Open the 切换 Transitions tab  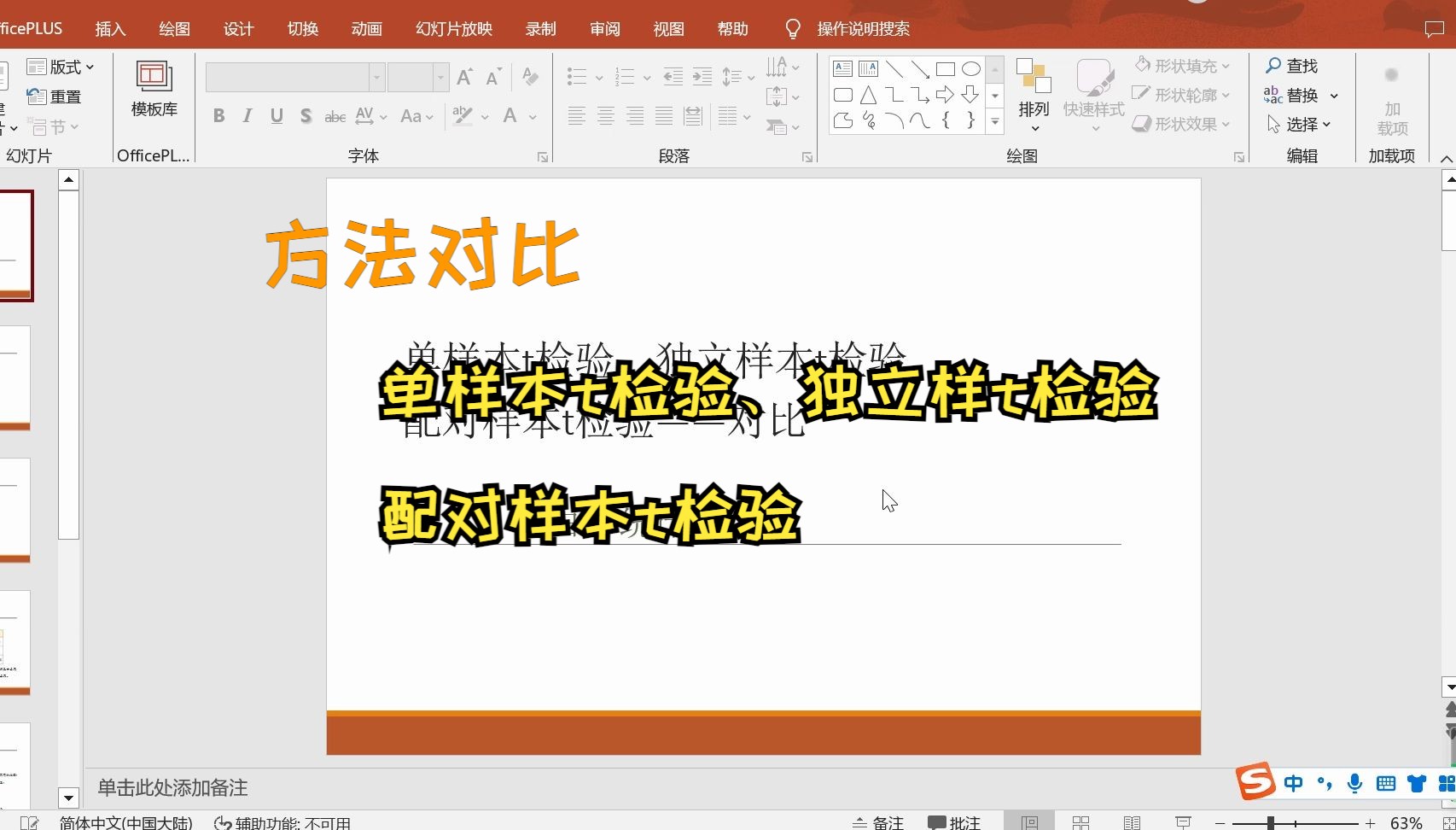pos(303,29)
